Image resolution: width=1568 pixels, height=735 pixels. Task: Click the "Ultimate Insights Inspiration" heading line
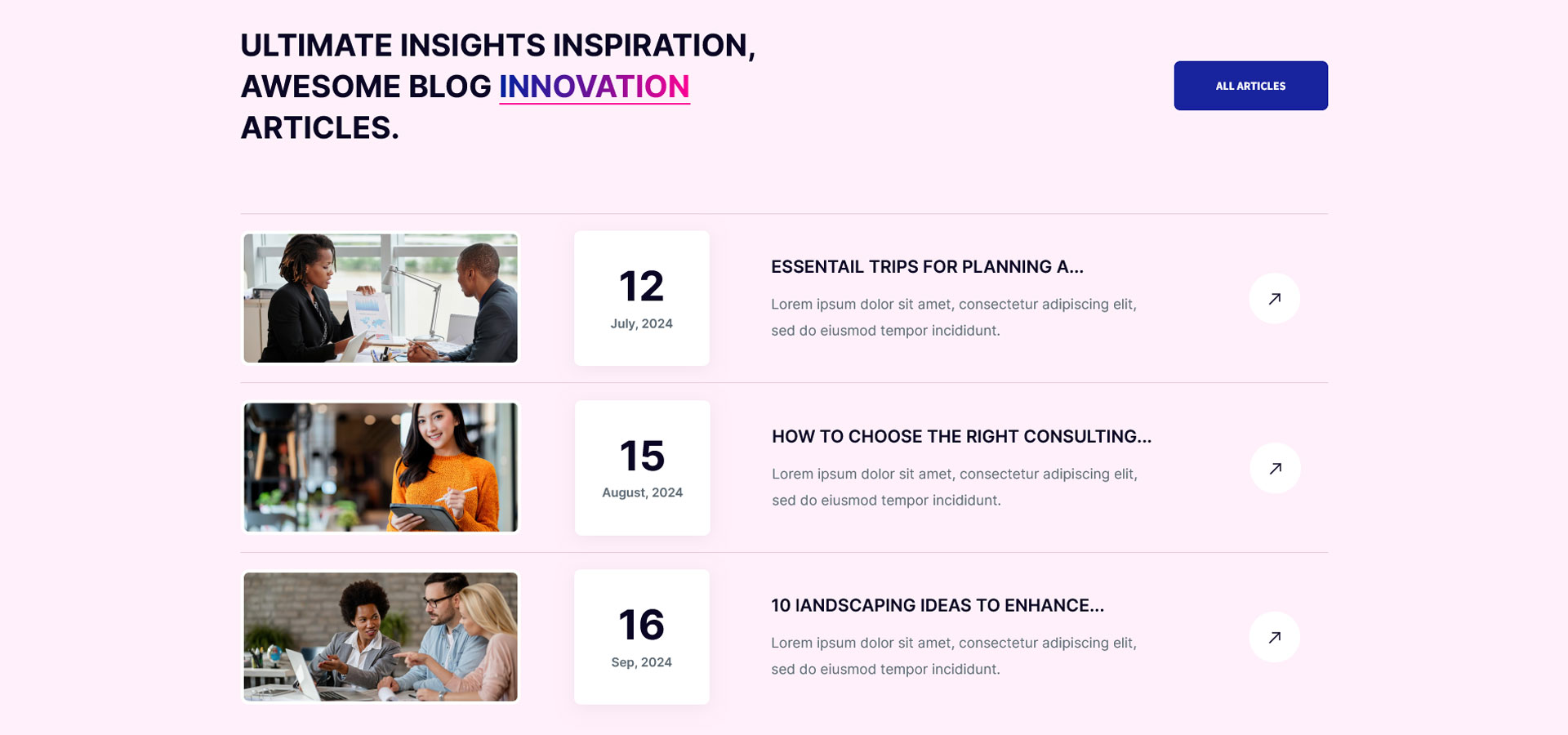497,46
